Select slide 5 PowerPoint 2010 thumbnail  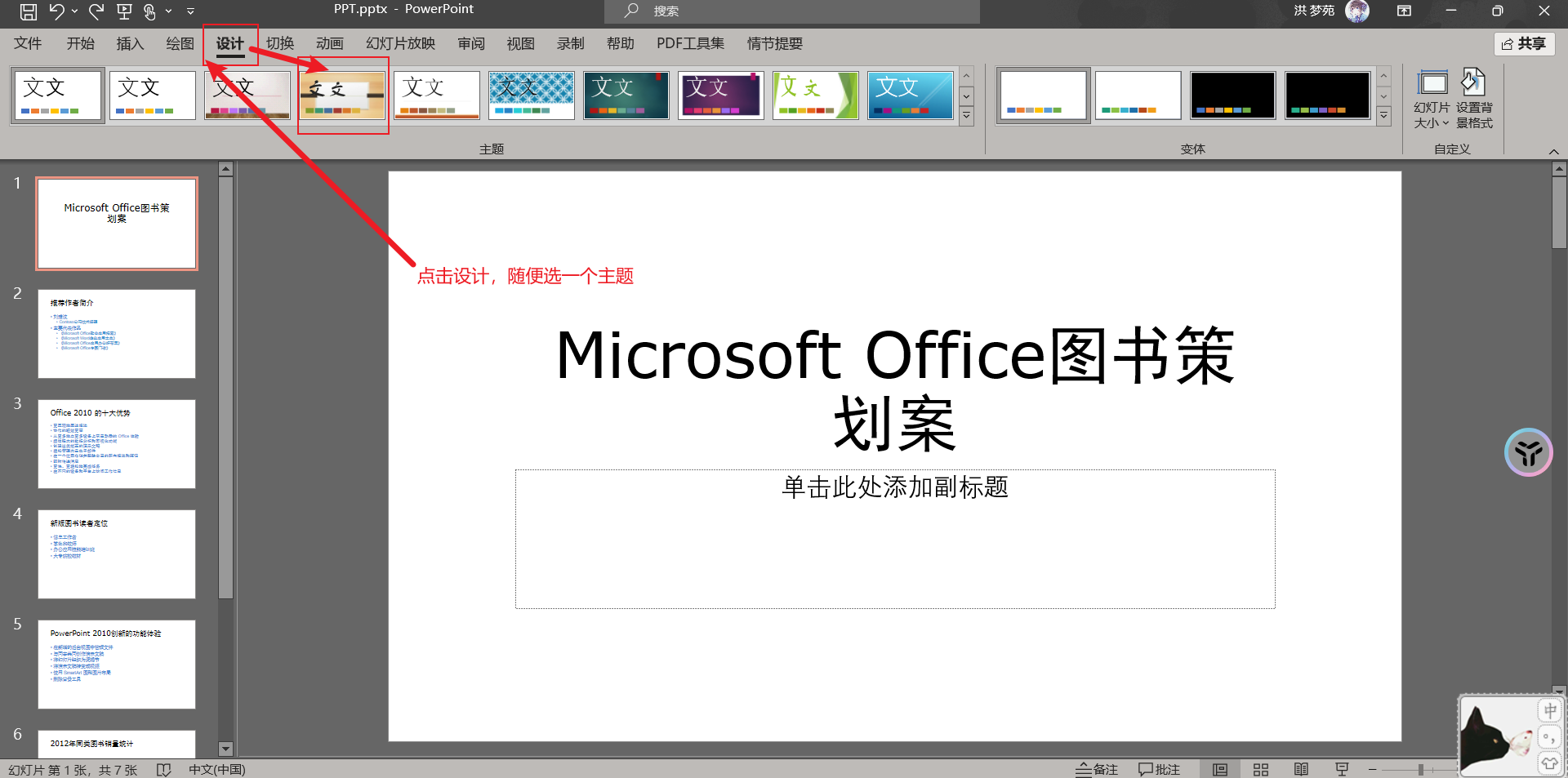[x=117, y=664]
